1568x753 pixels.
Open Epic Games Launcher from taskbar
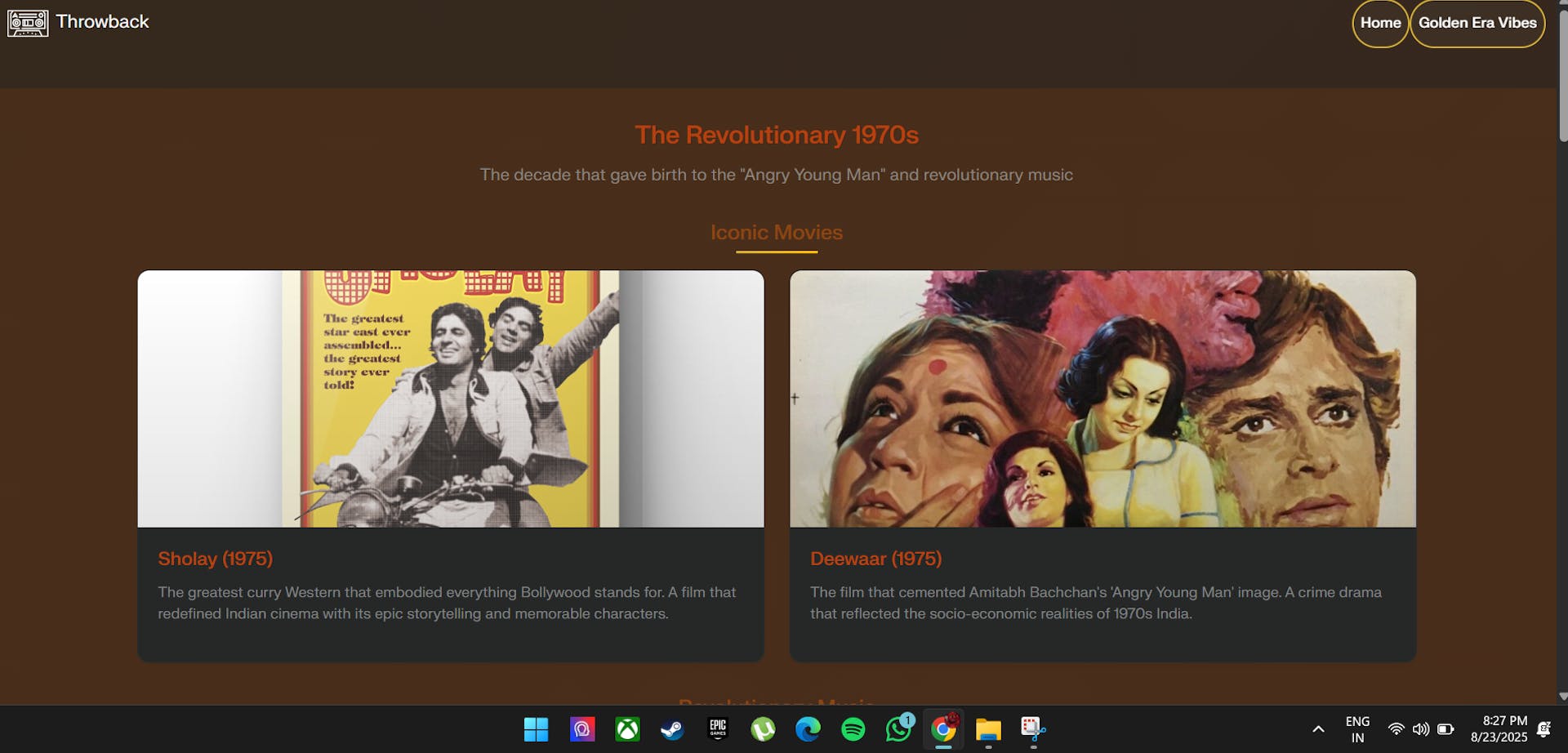click(x=718, y=729)
